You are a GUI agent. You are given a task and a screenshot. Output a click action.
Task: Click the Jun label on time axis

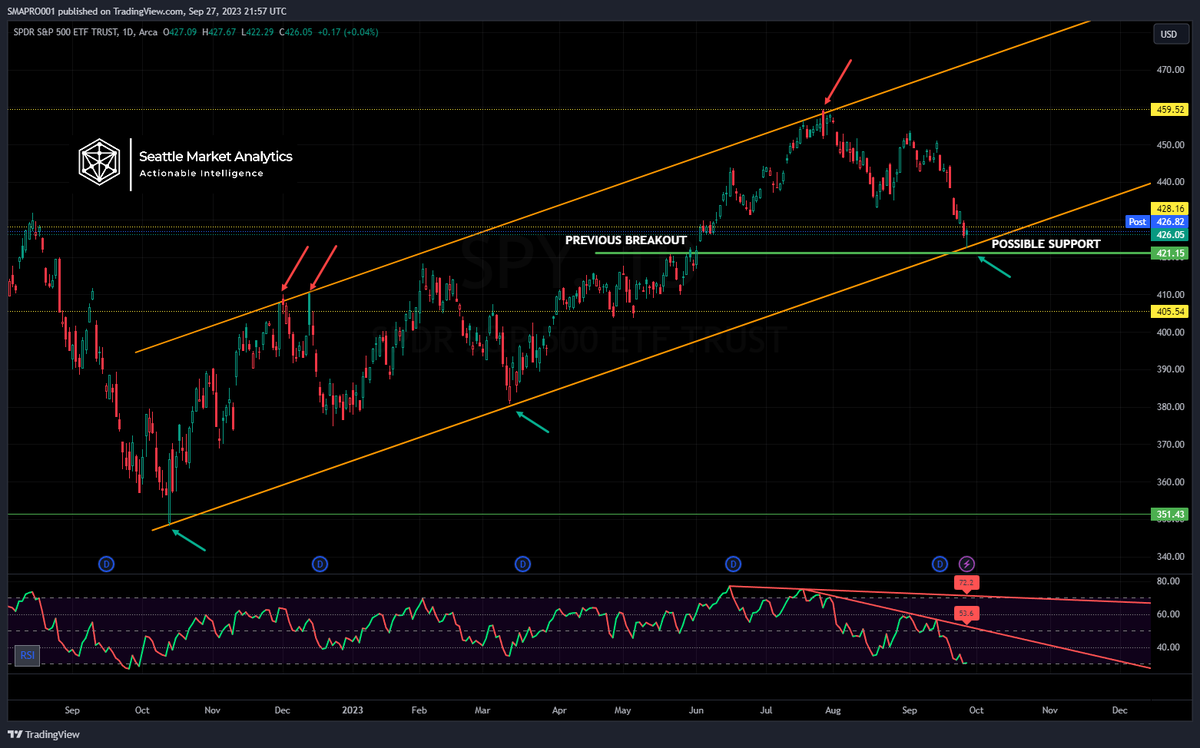click(x=695, y=710)
